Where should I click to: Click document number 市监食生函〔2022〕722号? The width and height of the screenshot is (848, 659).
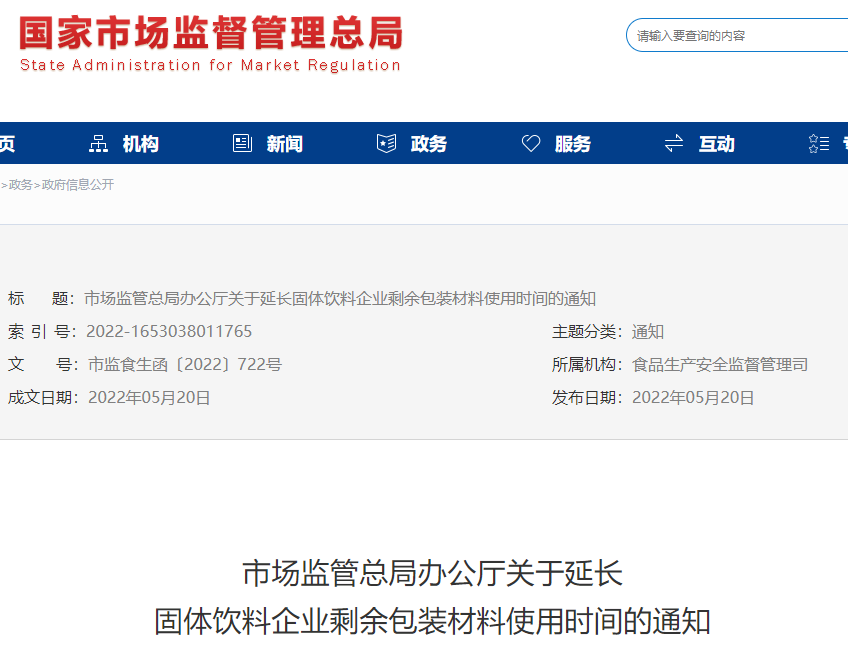click(x=185, y=364)
